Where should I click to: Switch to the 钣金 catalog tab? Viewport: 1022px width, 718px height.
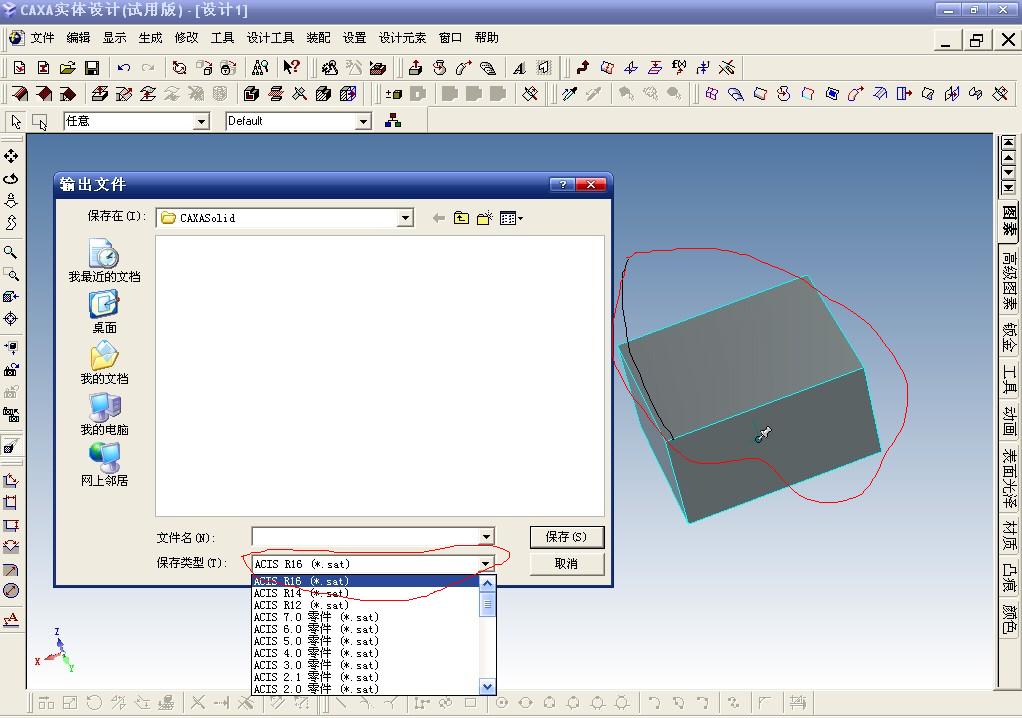coord(1008,337)
